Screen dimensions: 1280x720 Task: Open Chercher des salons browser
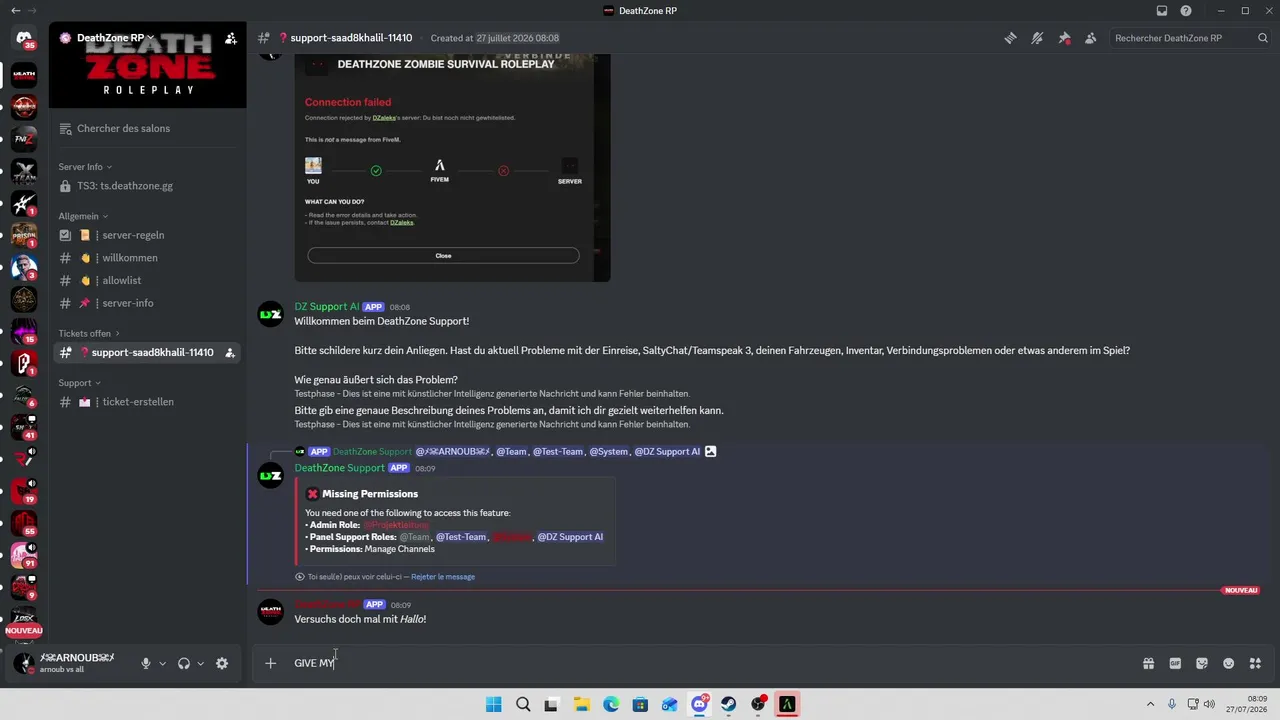tap(147, 128)
